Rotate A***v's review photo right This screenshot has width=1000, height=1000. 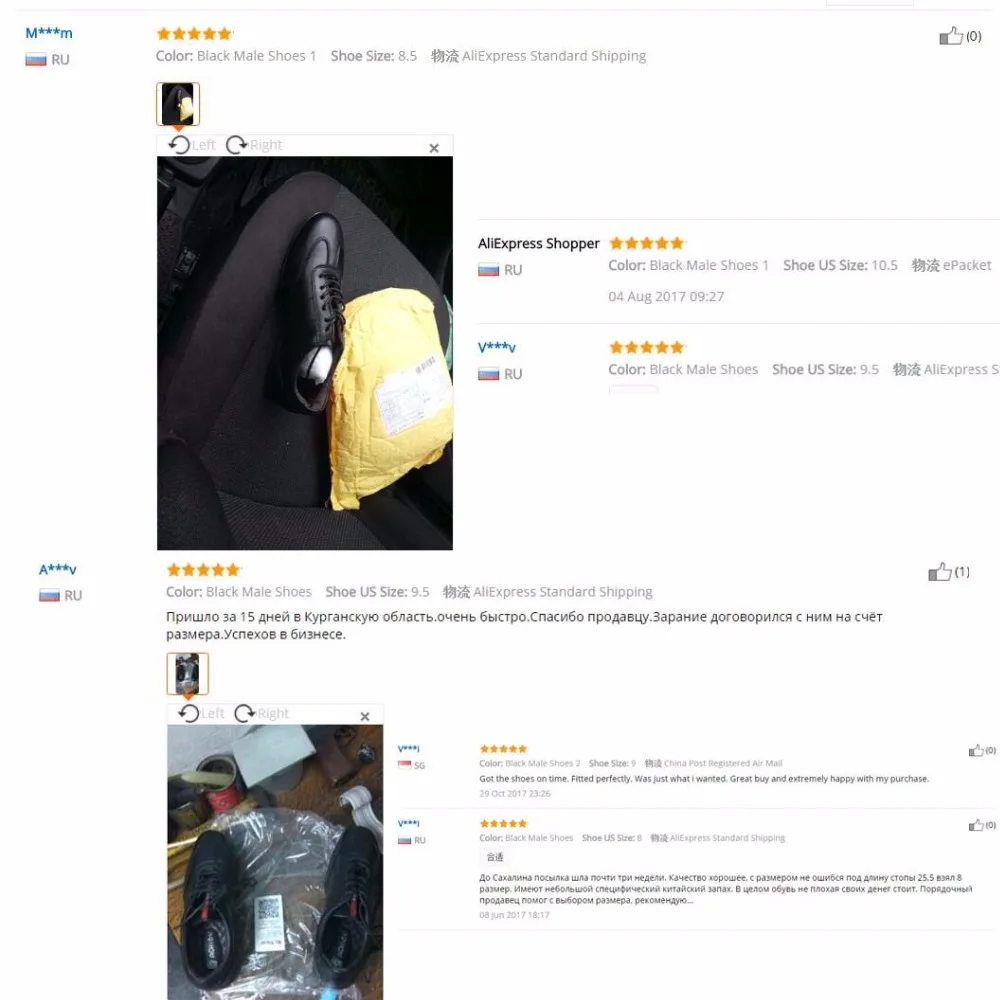[x=261, y=713]
